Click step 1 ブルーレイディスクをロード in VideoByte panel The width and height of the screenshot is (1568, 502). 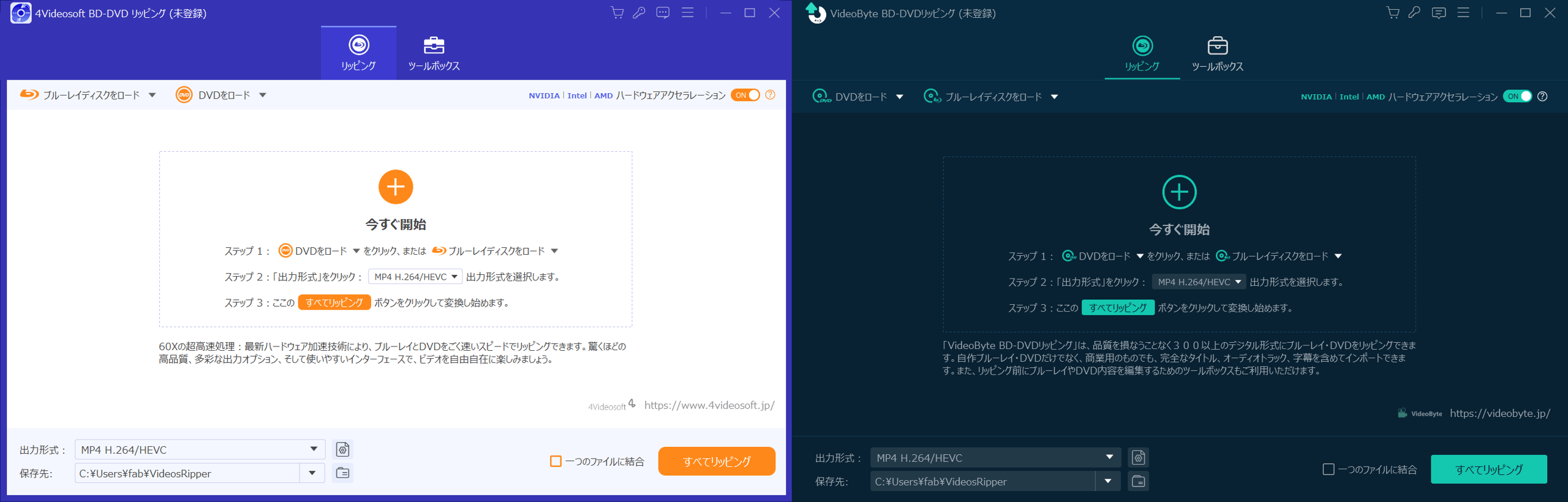click(x=1279, y=256)
